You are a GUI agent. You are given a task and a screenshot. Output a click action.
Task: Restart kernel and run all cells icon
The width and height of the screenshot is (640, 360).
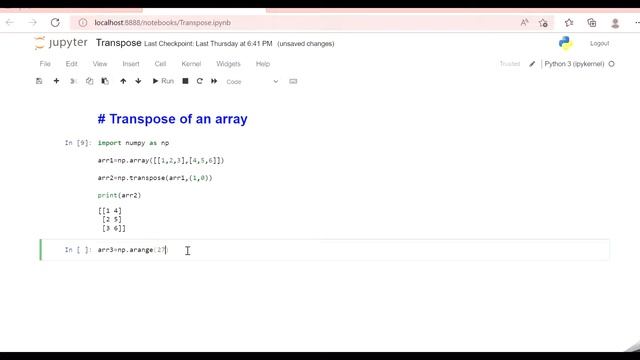coord(214,81)
